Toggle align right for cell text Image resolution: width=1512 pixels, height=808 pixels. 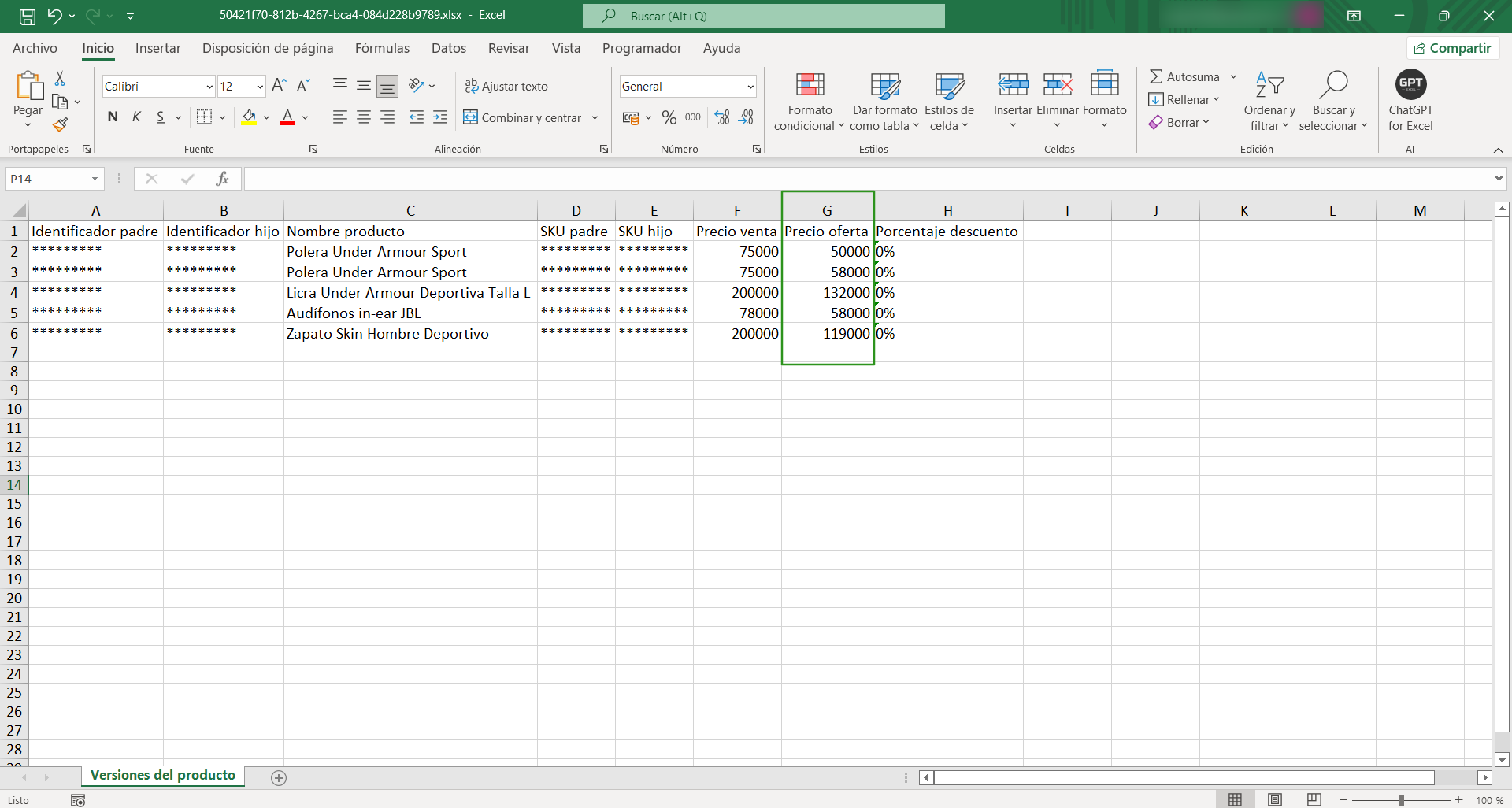pos(387,117)
